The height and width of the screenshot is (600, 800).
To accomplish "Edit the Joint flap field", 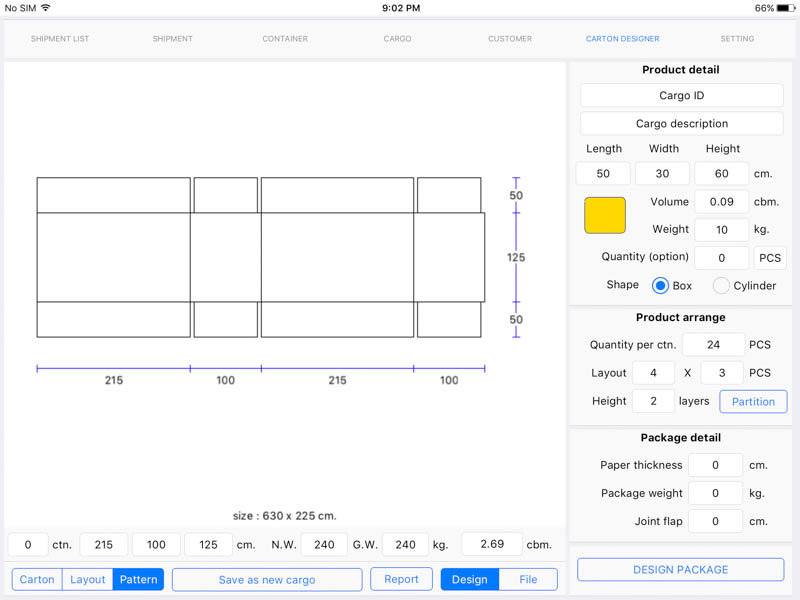I will [x=715, y=521].
